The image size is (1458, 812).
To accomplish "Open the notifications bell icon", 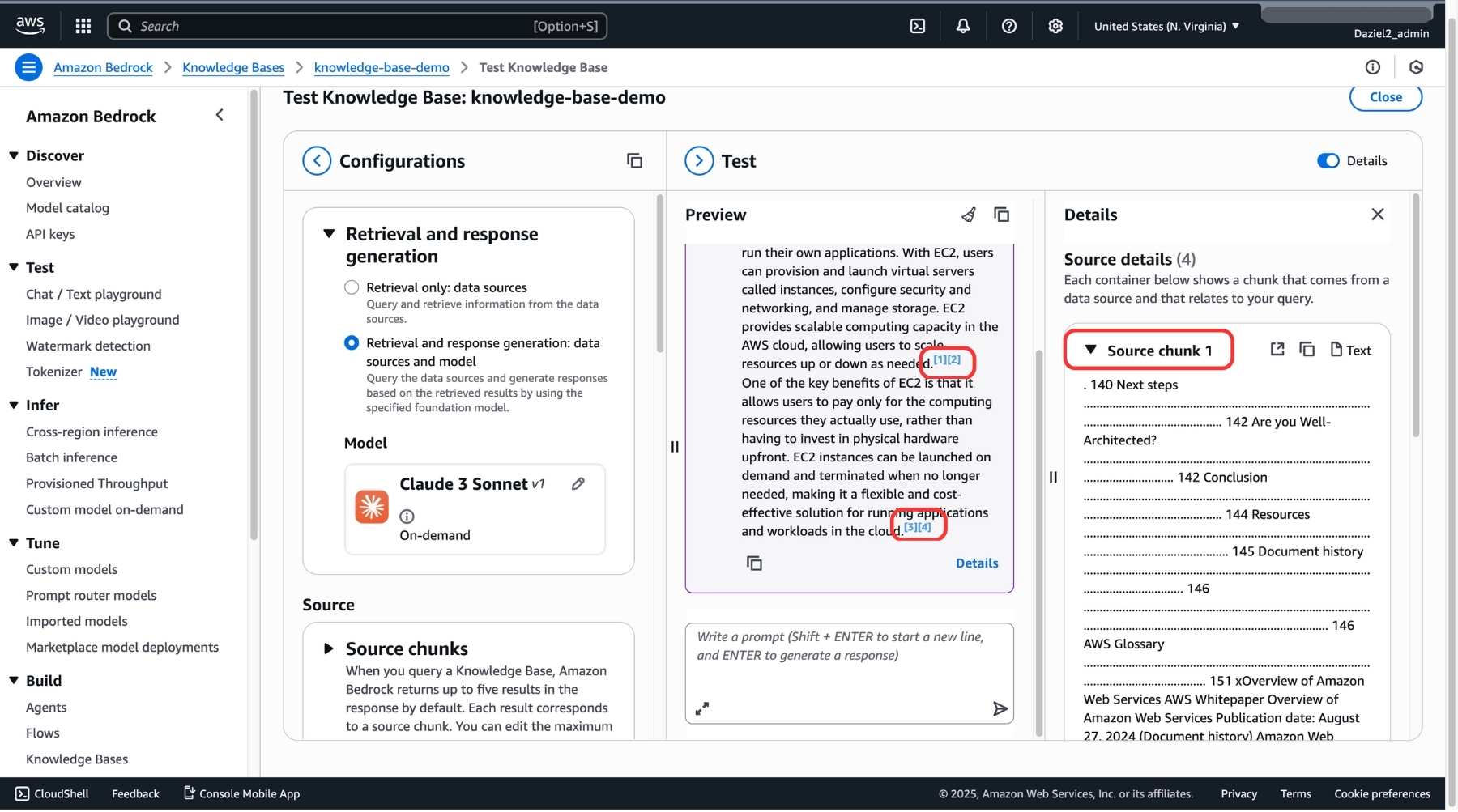I will tap(962, 26).
